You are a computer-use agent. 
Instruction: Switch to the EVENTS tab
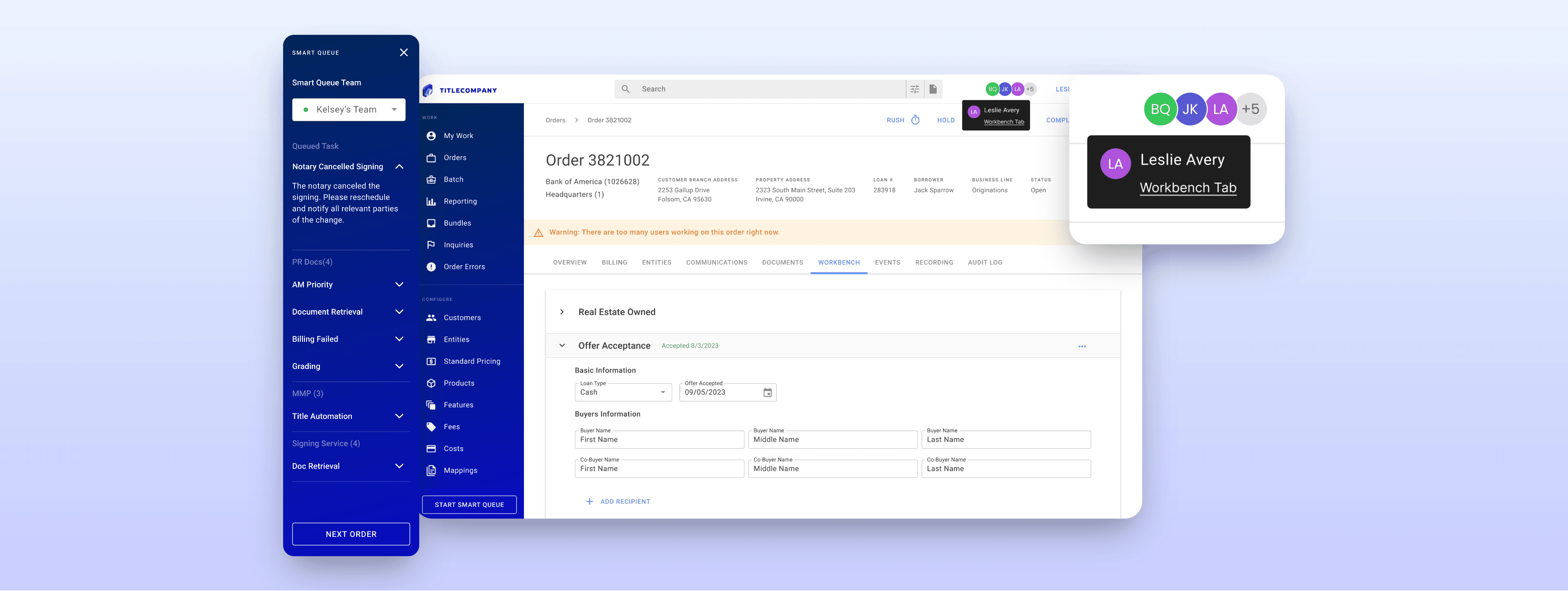pyautogui.click(x=887, y=262)
